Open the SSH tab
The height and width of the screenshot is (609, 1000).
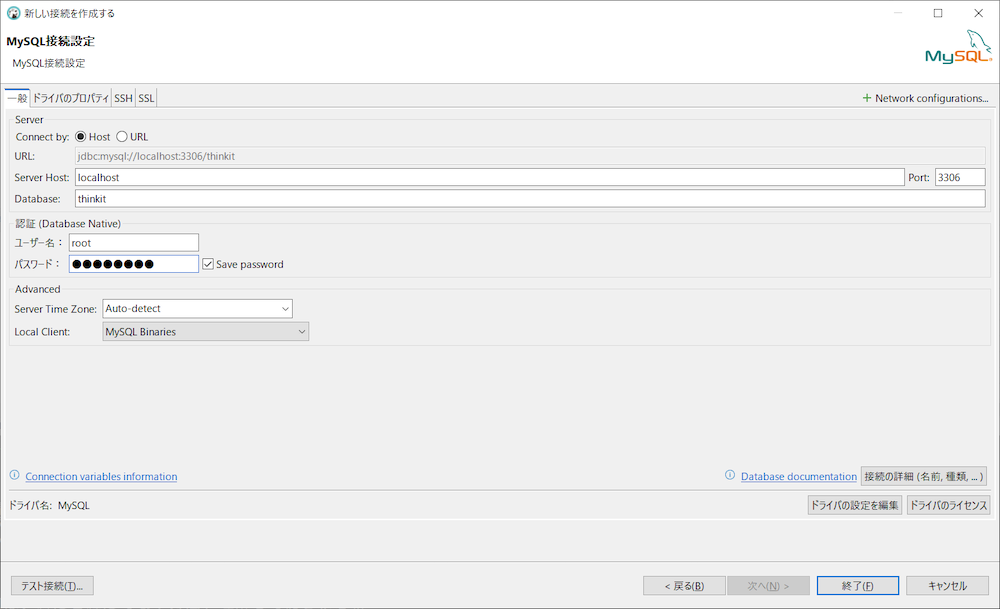click(123, 98)
